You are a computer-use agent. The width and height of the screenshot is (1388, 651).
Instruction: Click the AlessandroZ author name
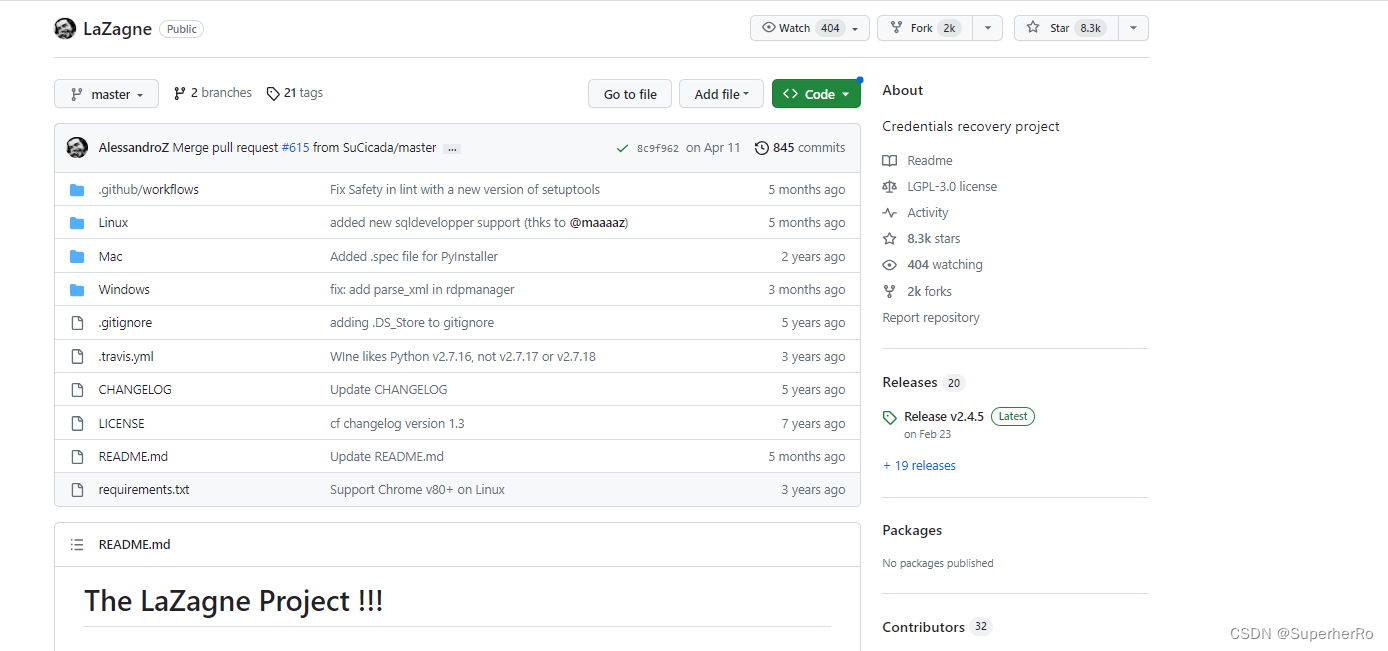[x=134, y=148]
